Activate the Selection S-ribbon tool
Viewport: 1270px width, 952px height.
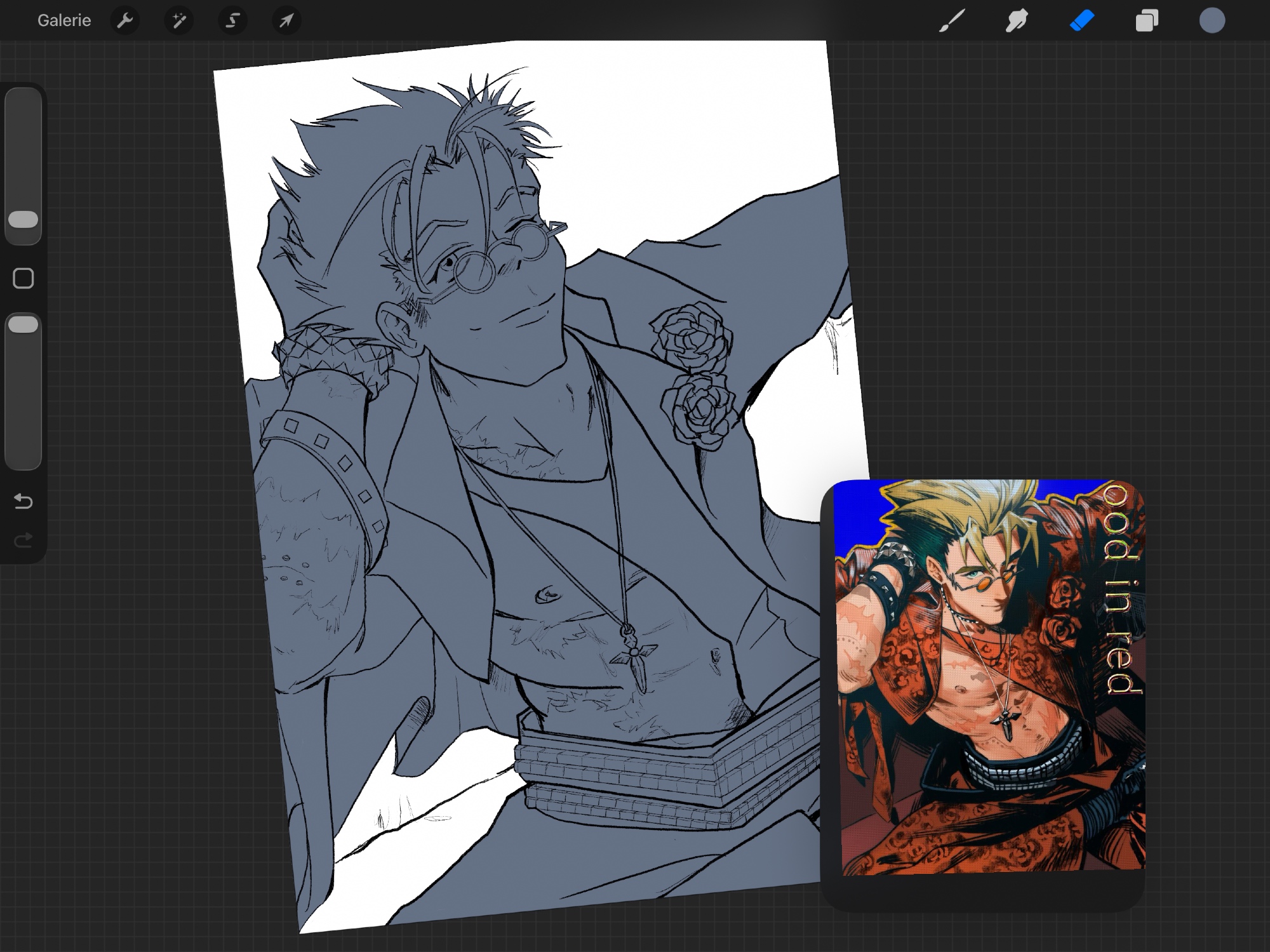[x=232, y=20]
